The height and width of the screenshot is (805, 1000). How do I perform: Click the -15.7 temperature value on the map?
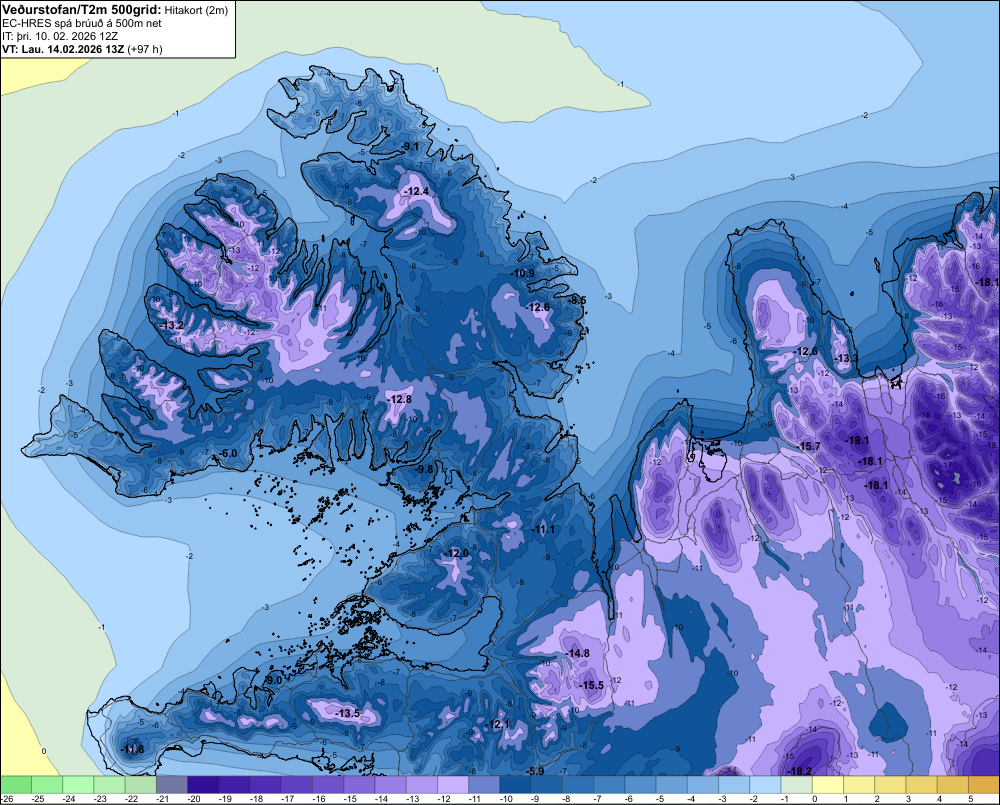pos(809,446)
